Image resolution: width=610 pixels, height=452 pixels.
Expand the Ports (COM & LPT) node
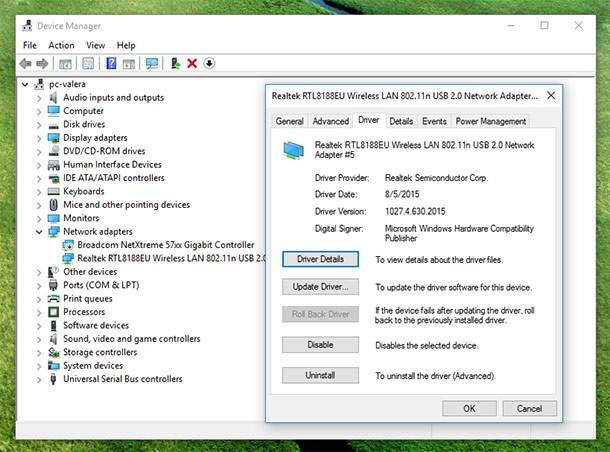(39, 286)
